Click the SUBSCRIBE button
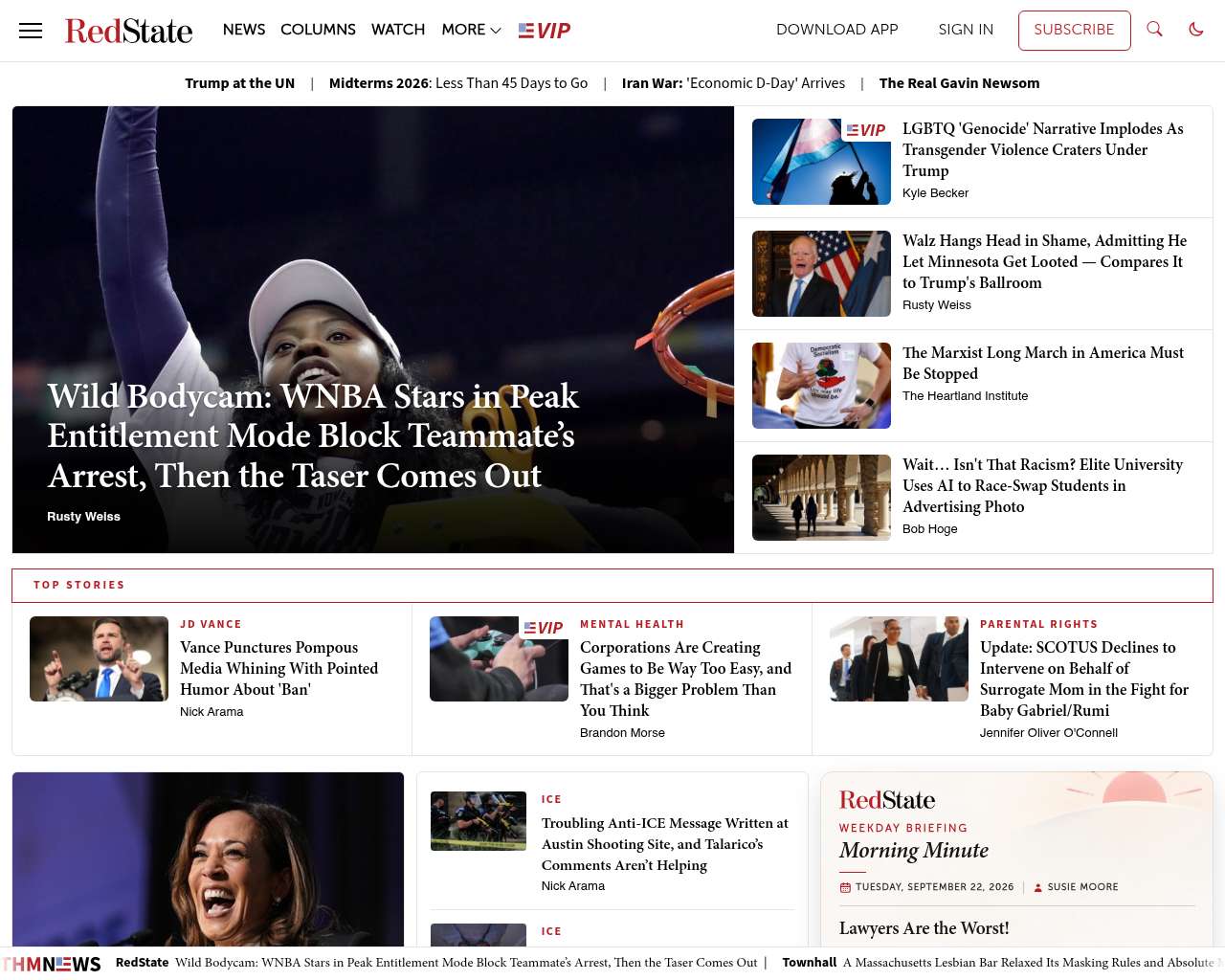1225x980 pixels. [x=1074, y=30]
